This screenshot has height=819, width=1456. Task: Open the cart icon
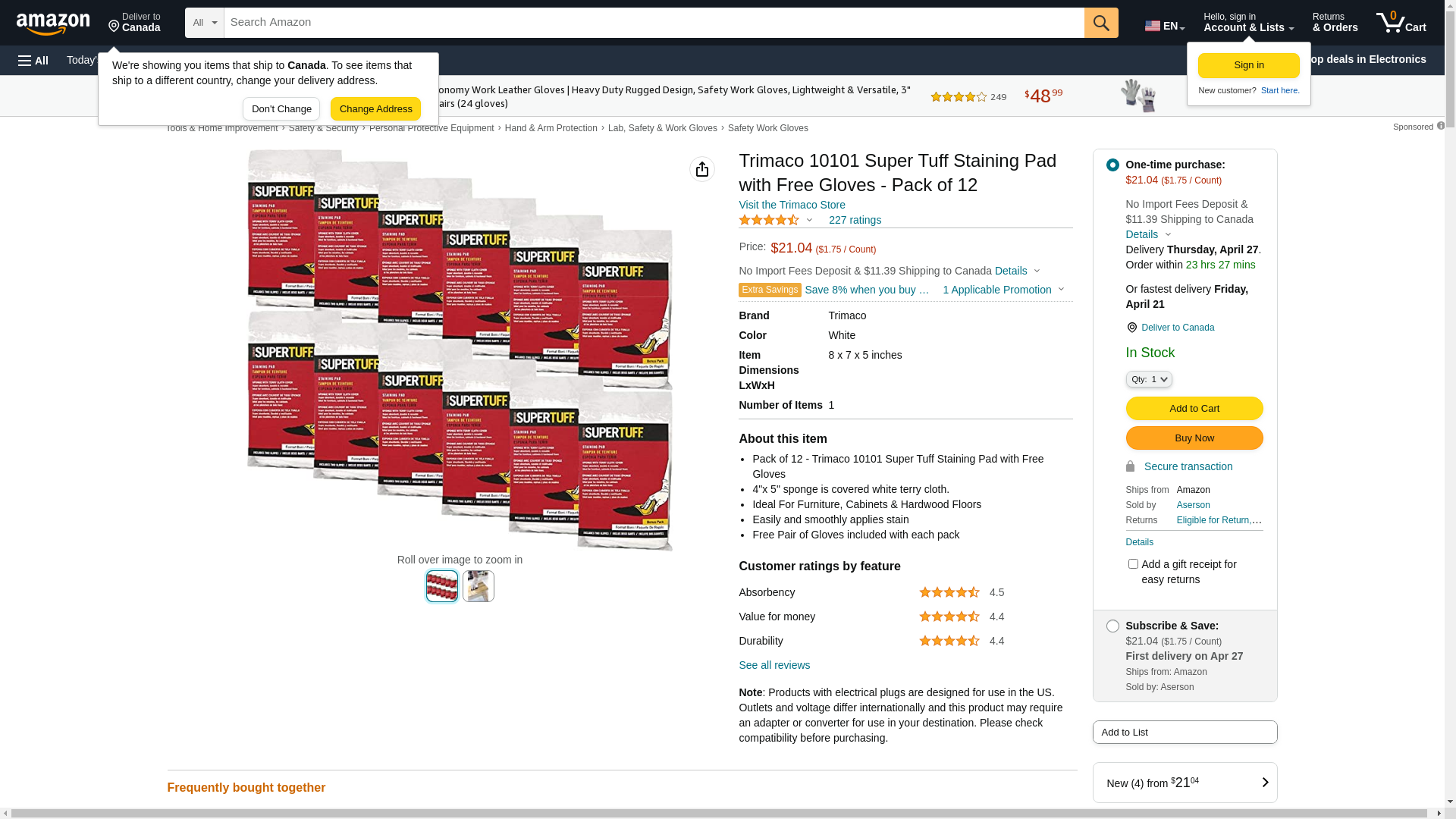coord(1401,23)
